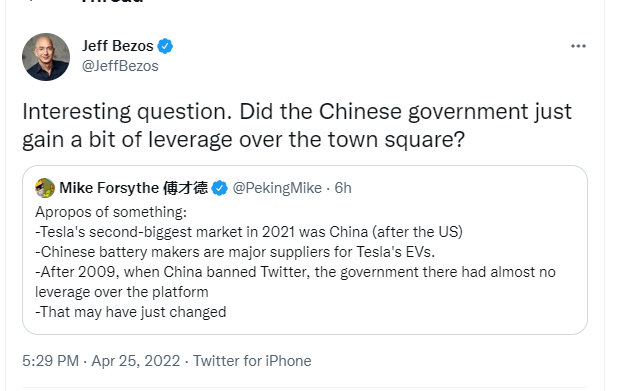Click Jeff Bezos profile picture
Viewport: 619px width, 391px height.
(46, 57)
